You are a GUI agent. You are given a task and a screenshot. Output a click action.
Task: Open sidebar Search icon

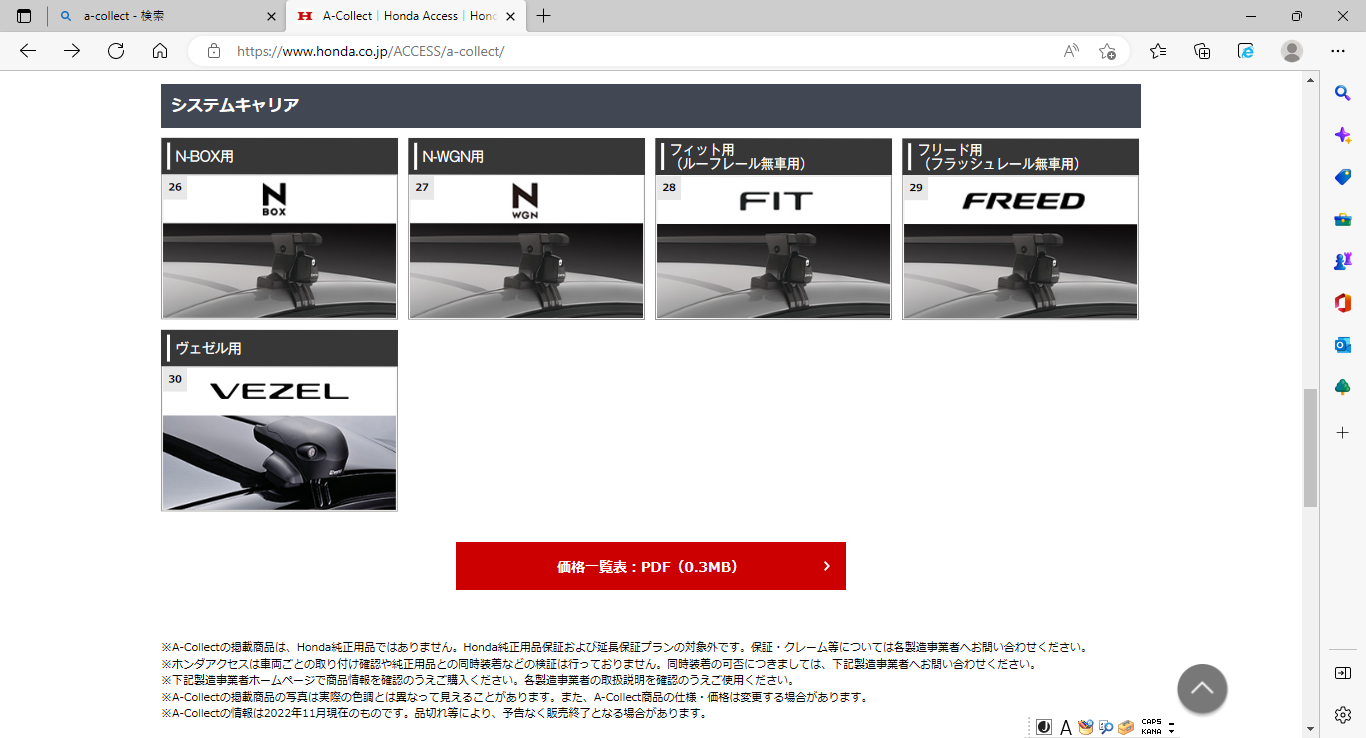(1343, 93)
